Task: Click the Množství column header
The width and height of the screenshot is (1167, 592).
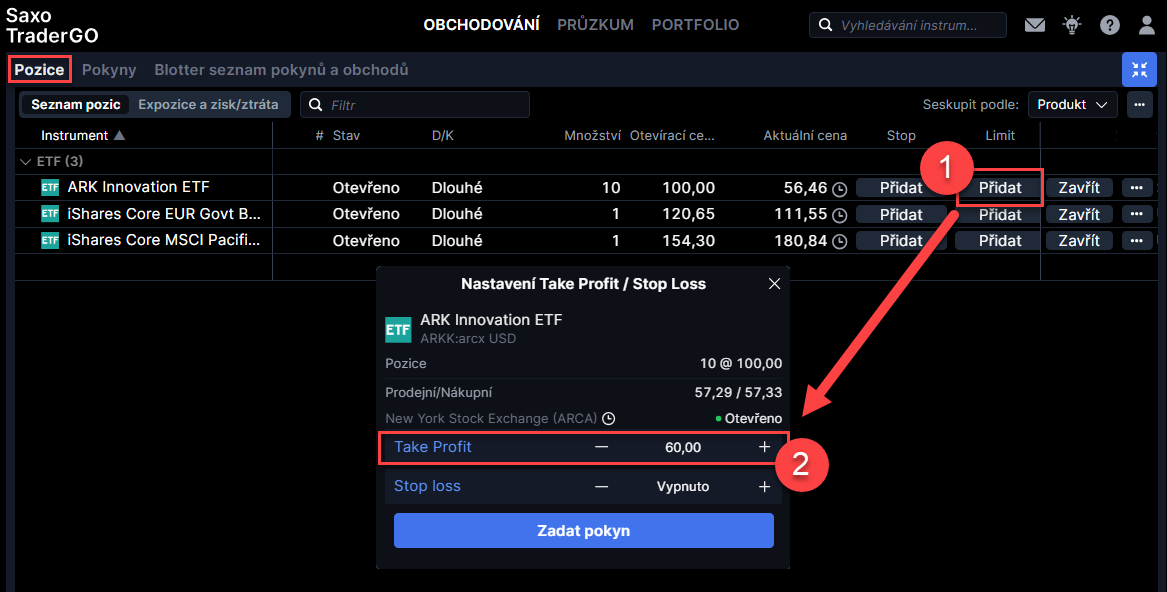Action: point(592,136)
